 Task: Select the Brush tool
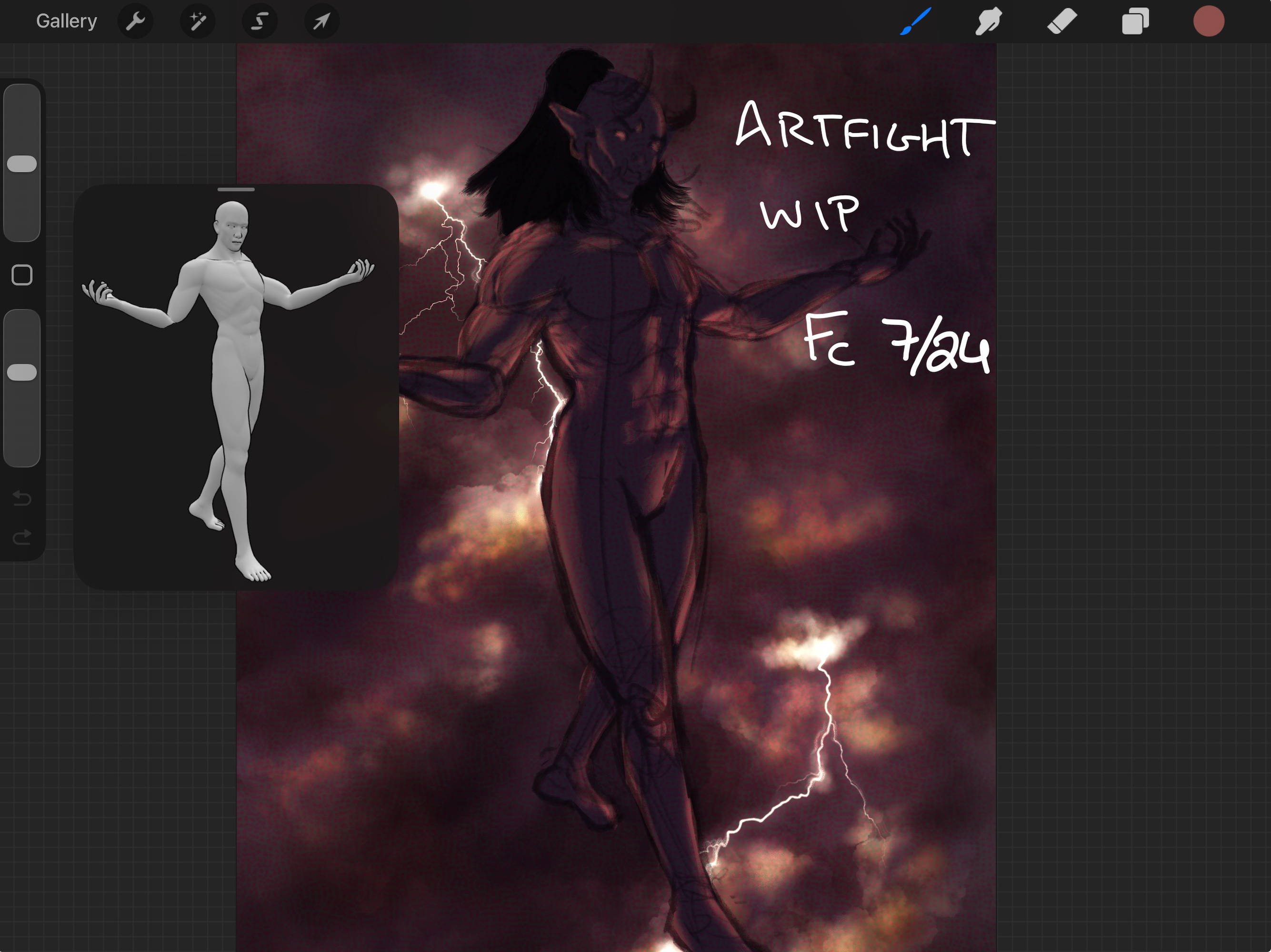click(915, 21)
